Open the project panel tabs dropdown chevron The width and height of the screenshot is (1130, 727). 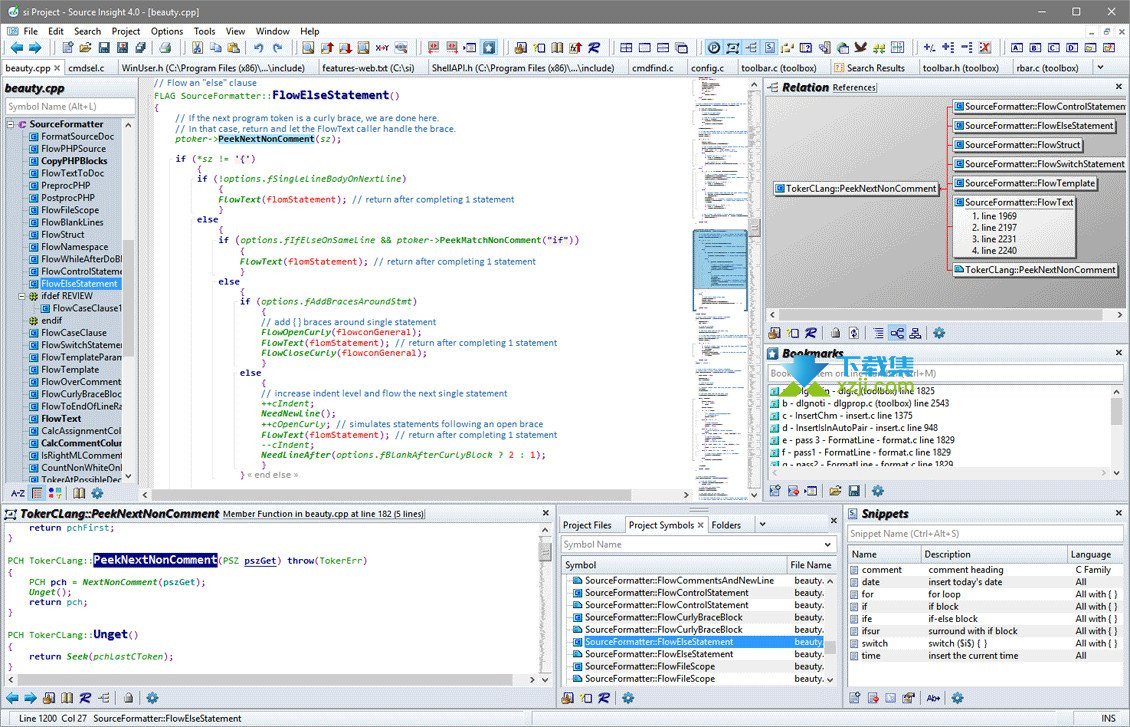(762, 525)
